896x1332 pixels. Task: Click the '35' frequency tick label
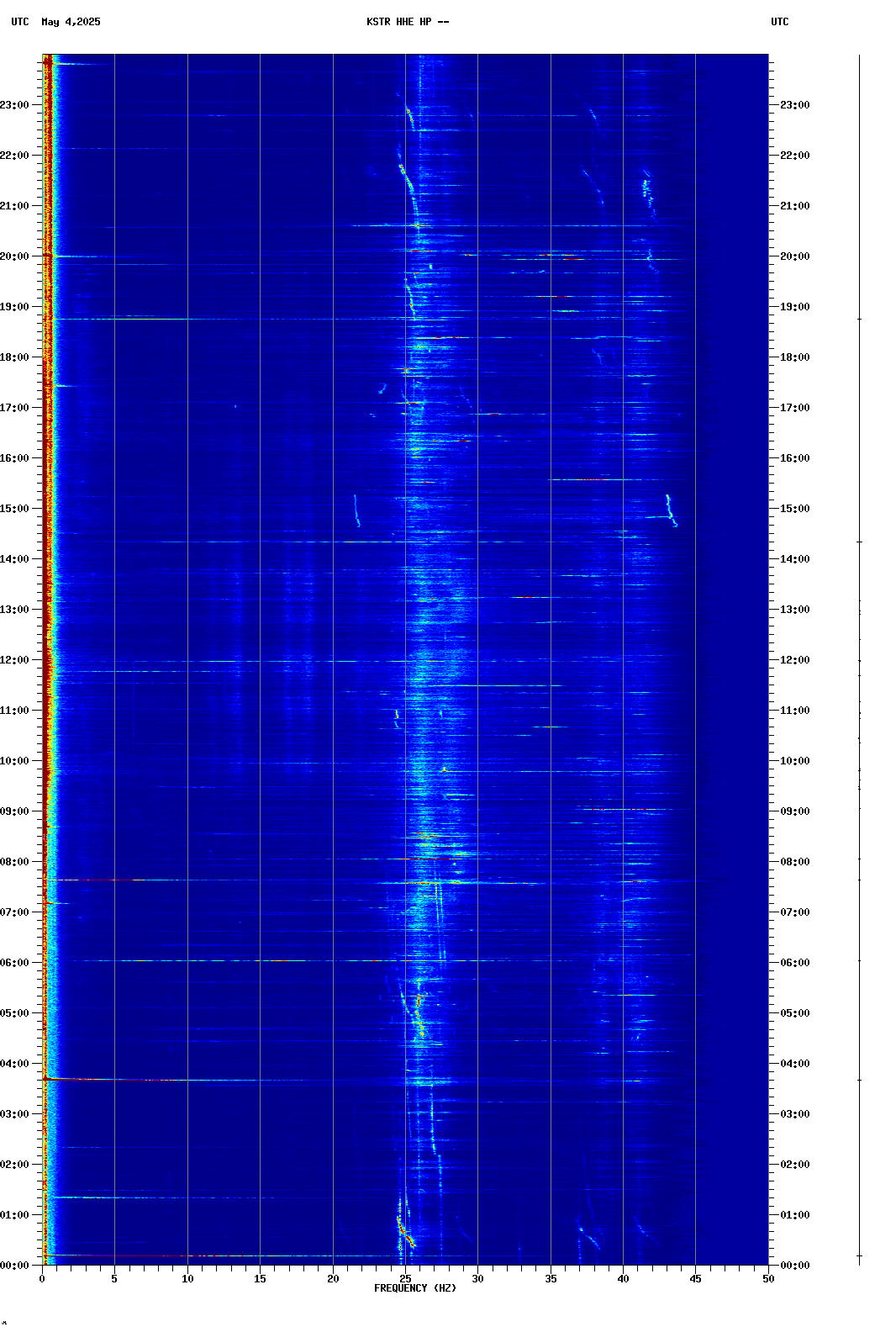coord(551,1279)
